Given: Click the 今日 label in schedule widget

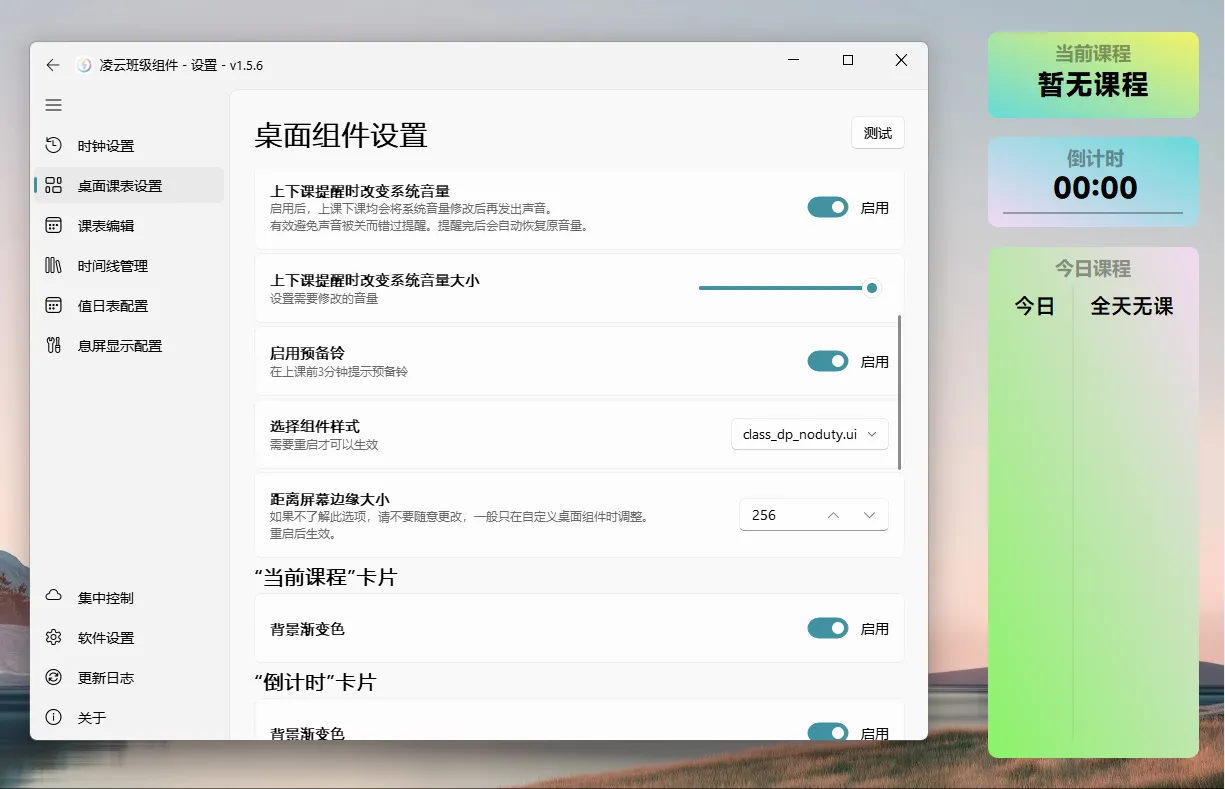Looking at the screenshot, I should (1035, 306).
